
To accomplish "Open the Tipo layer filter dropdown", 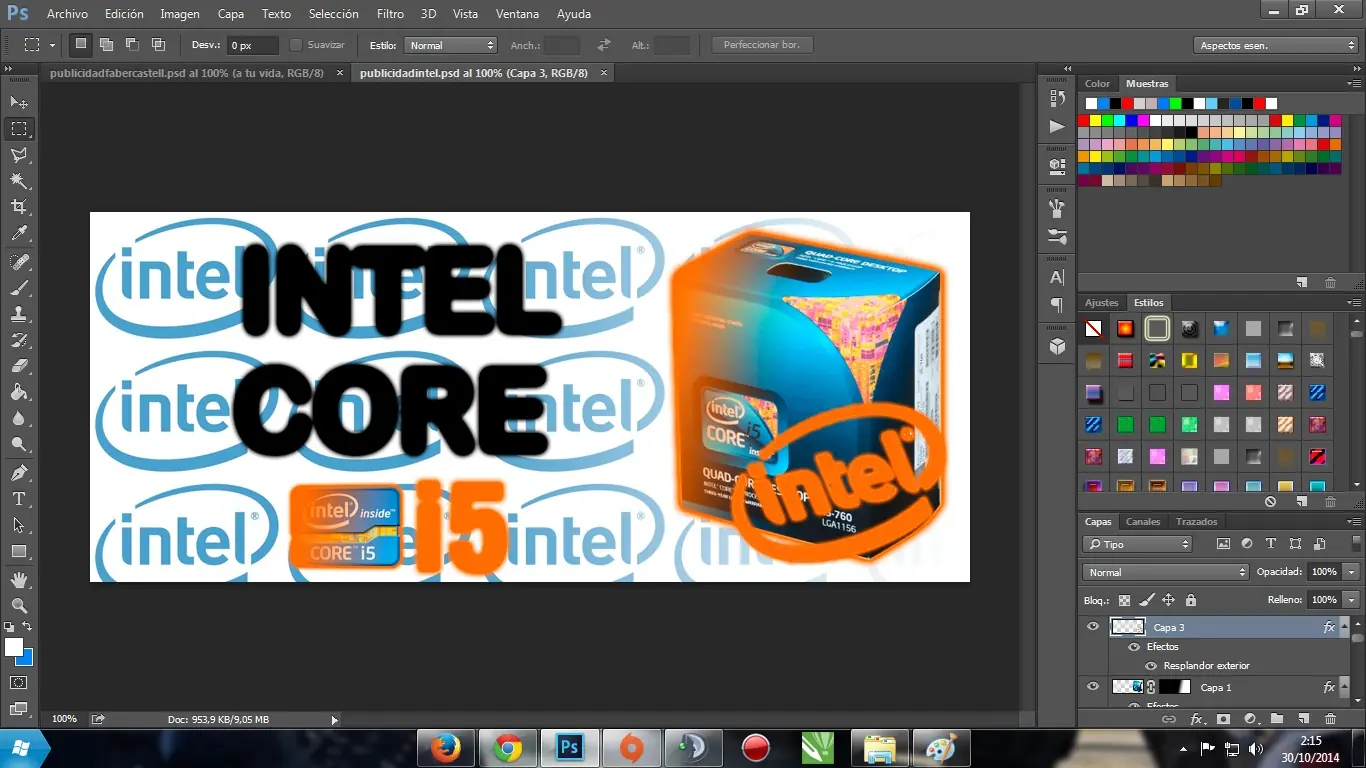I will click(1137, 544).
